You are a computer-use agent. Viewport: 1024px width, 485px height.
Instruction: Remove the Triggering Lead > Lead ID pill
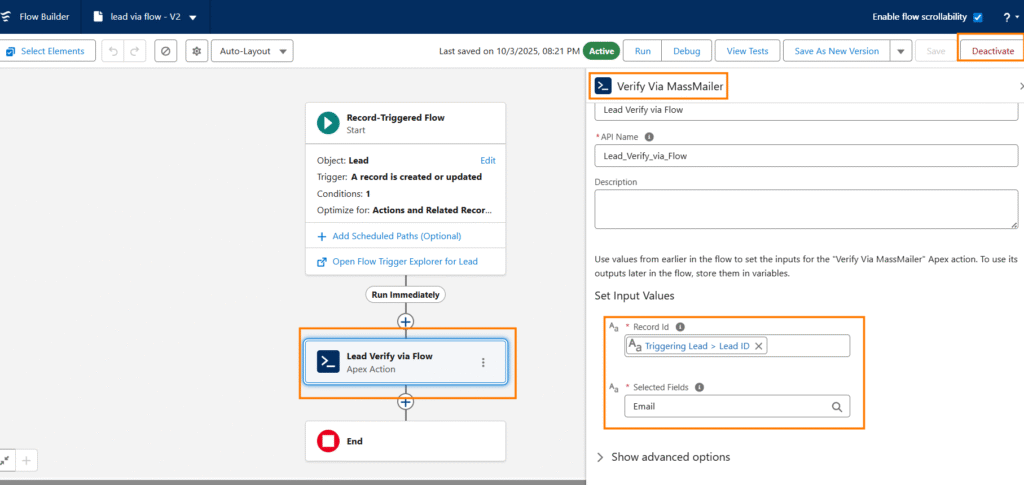(x=759, y=346)
